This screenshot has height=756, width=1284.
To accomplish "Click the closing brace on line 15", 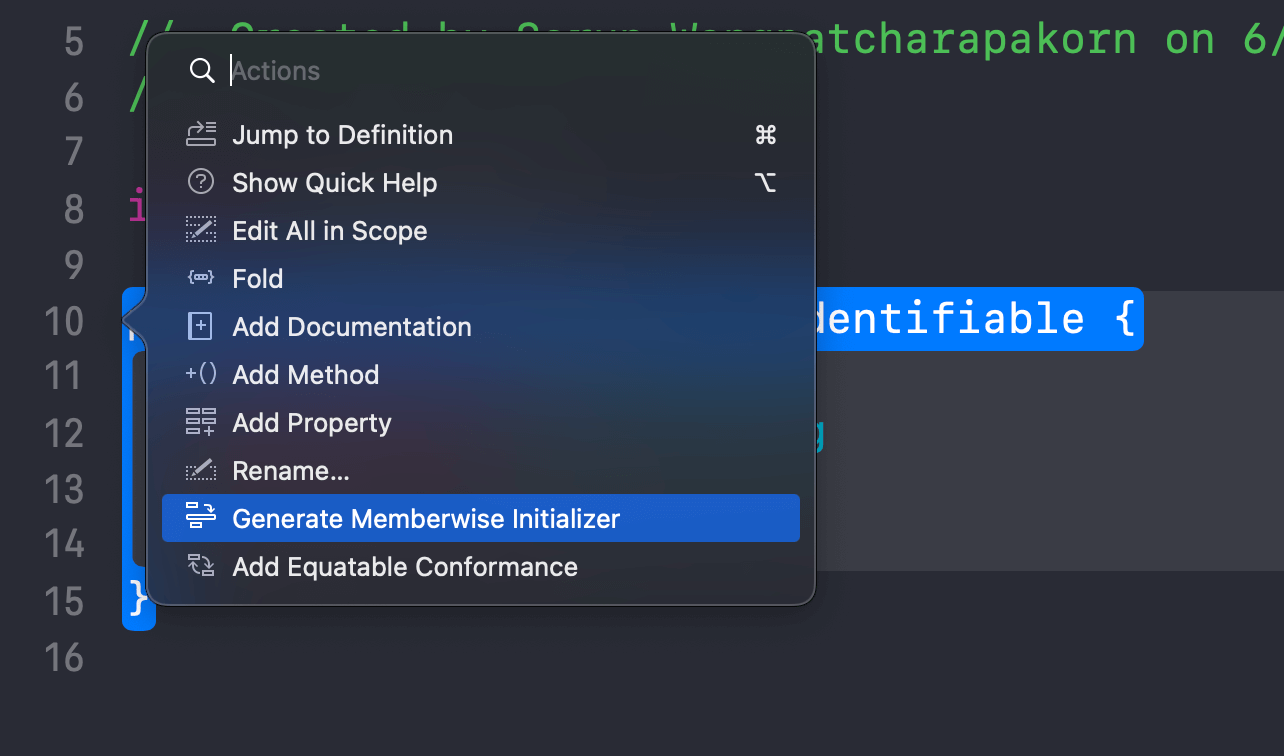I will (139, 601).
